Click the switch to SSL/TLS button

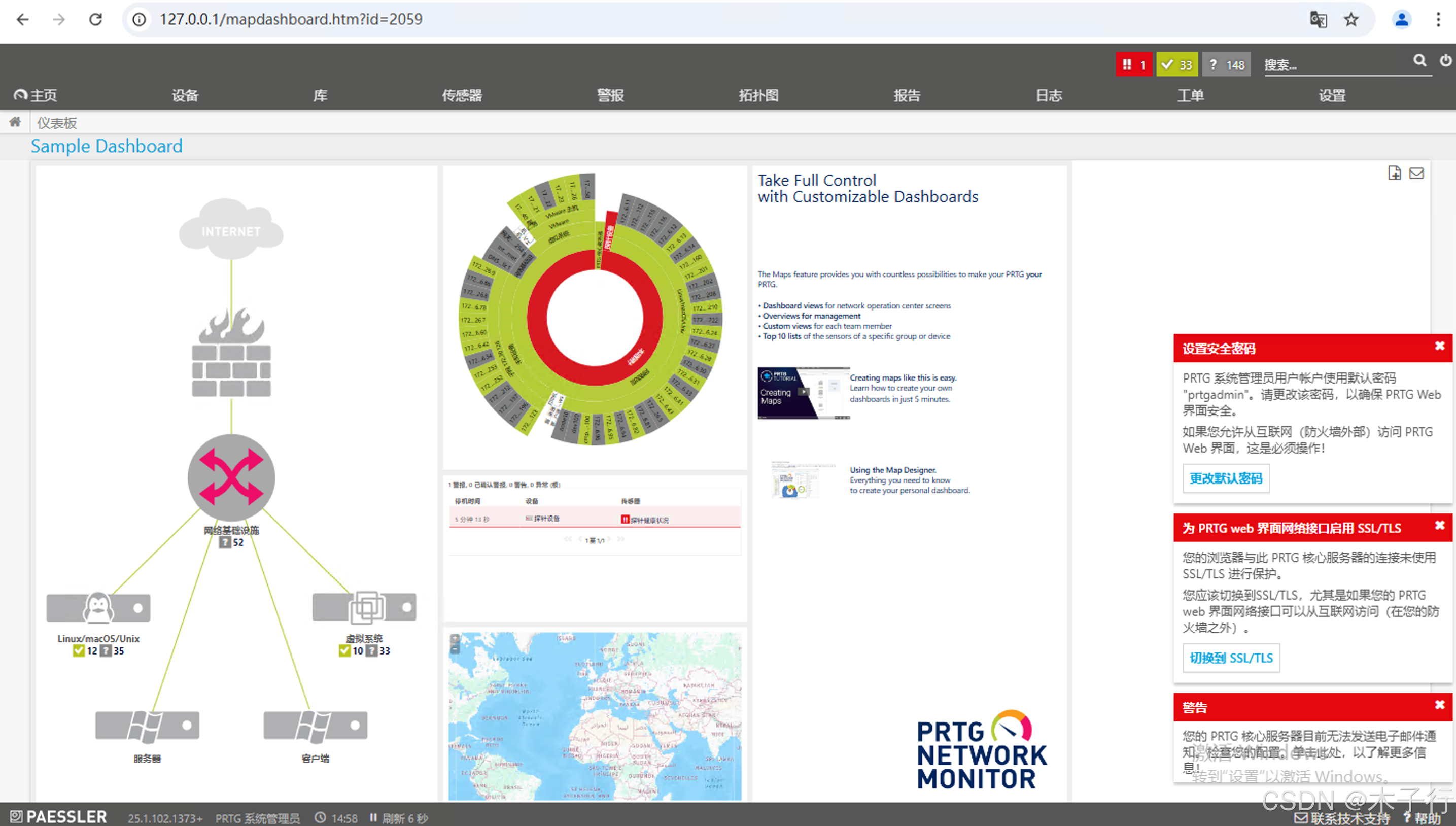[x=1230, y=658]
